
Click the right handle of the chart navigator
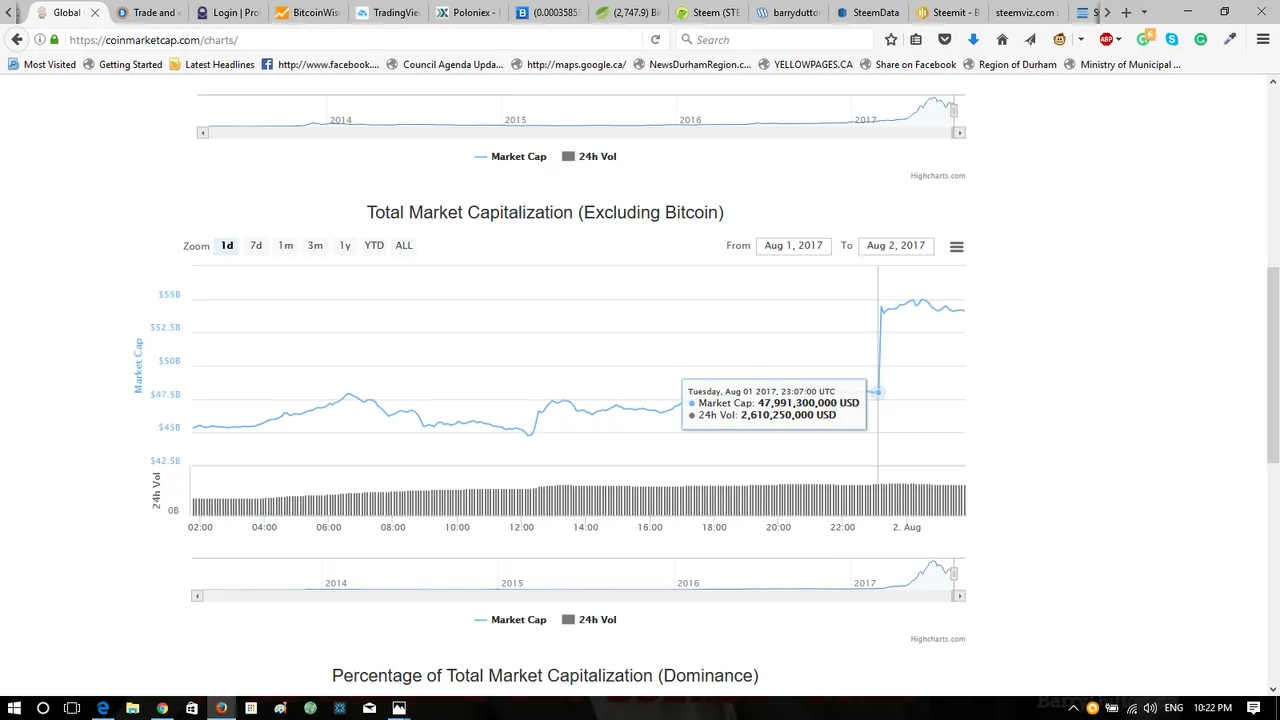[x=954, y=574]
